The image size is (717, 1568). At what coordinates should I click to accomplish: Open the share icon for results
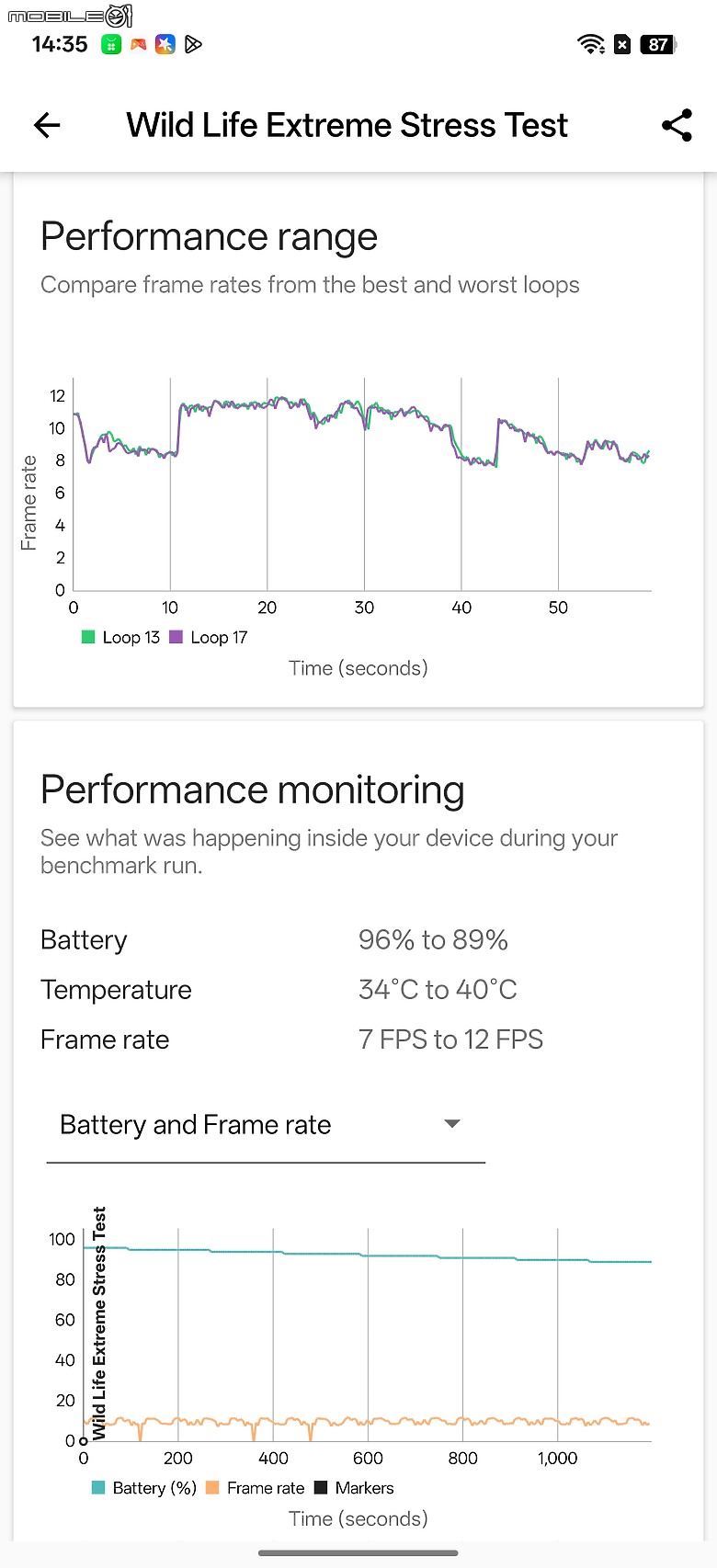677,125
